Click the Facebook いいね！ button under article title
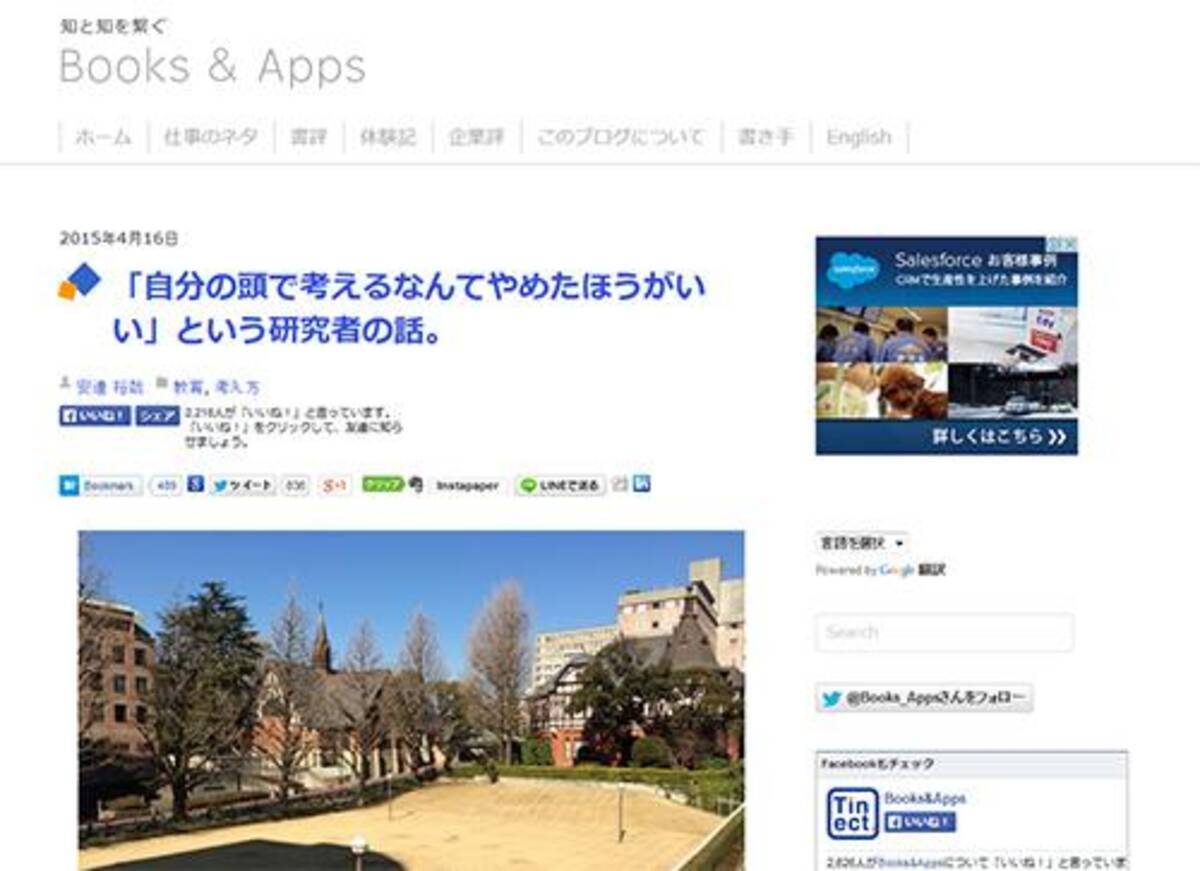Screen dimensions: 1200x871 [x=94, y=416]
